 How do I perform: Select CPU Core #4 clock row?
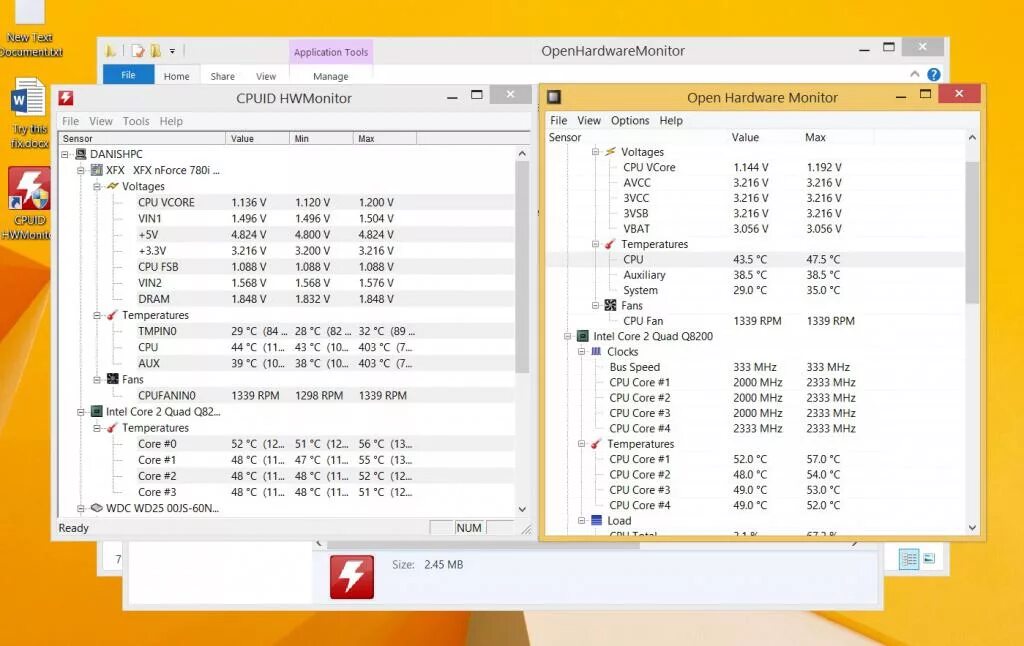pos(756,428)
